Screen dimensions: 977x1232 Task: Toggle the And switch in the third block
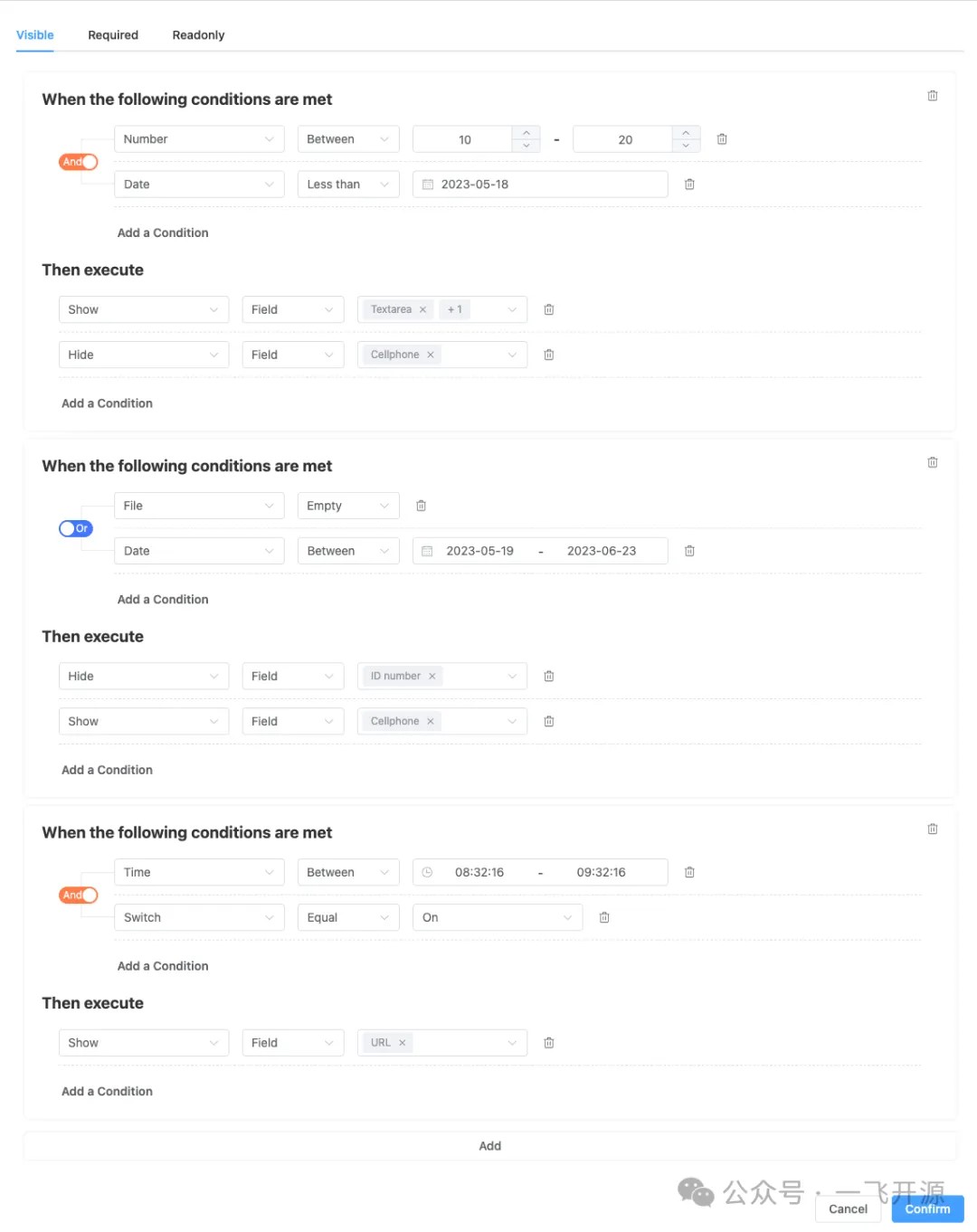pos(78,895)
